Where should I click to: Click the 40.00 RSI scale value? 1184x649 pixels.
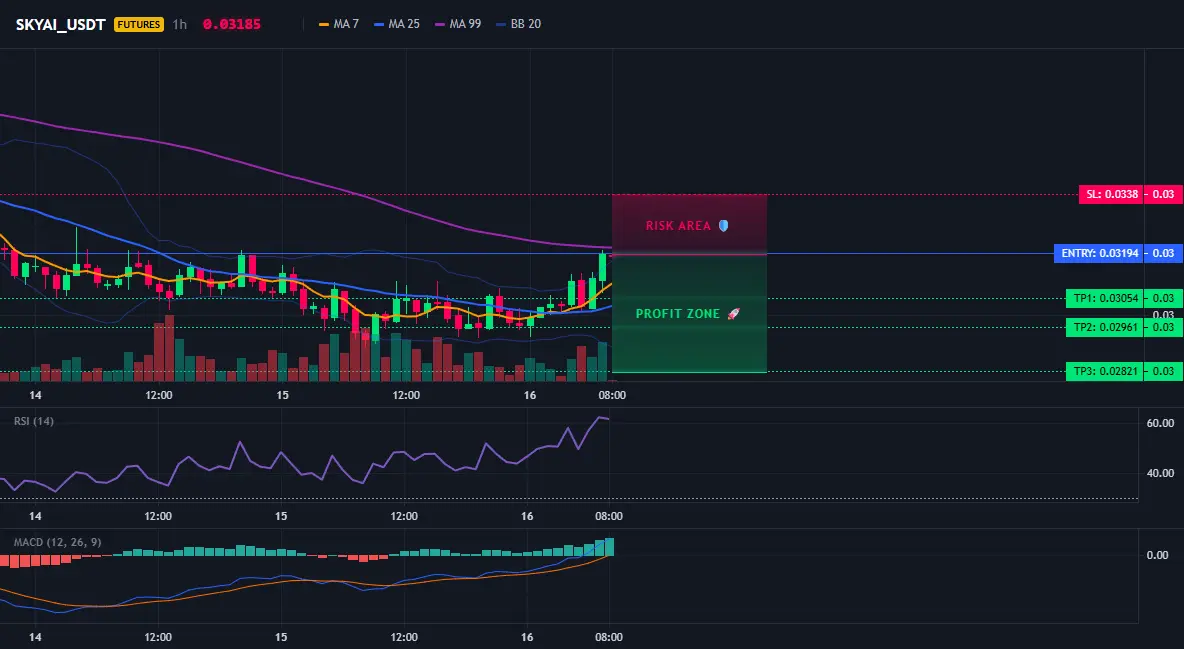click(x=1160, y=473)
